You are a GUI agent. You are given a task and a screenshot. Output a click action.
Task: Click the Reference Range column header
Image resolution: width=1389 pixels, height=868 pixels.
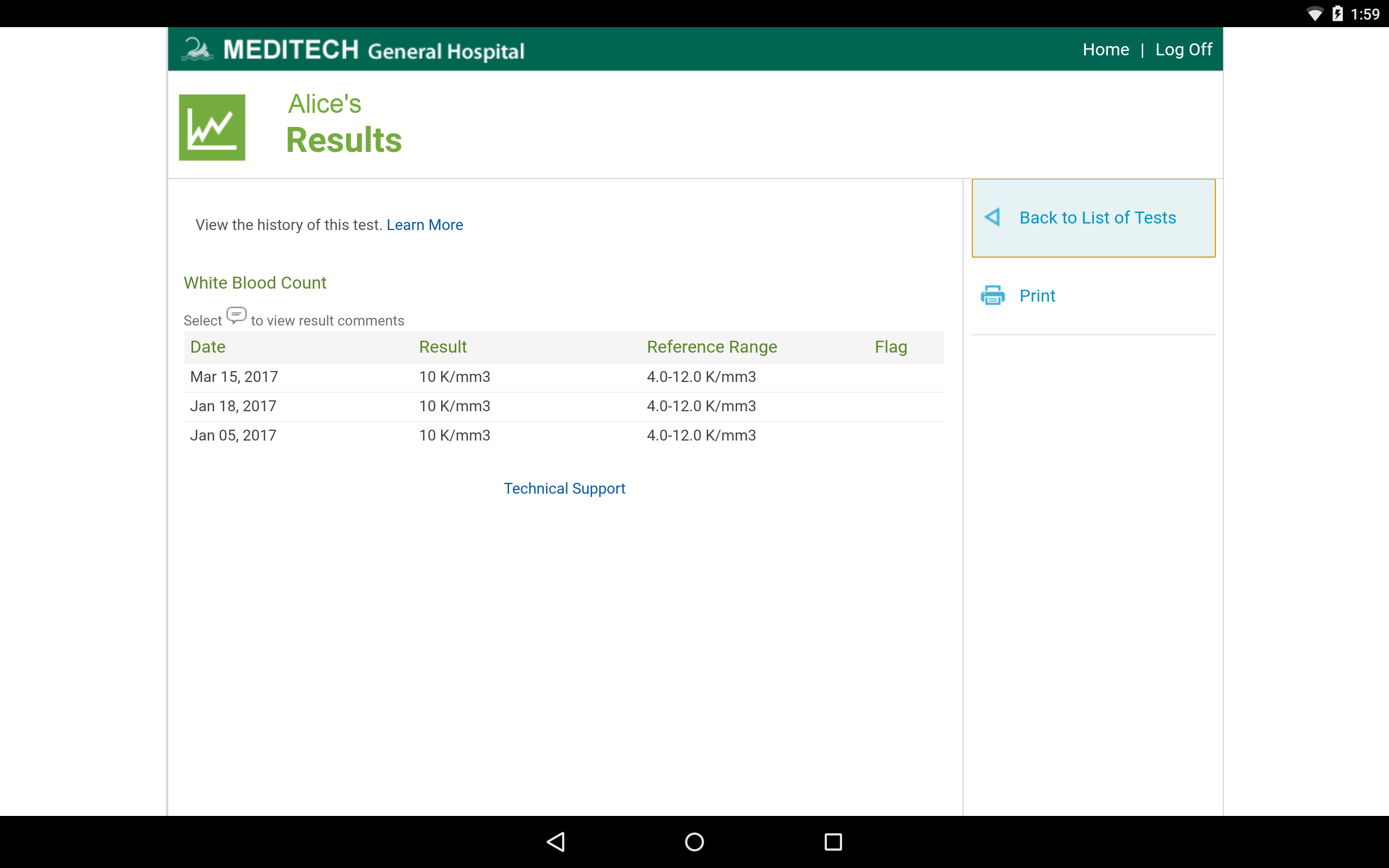[712, 347]
